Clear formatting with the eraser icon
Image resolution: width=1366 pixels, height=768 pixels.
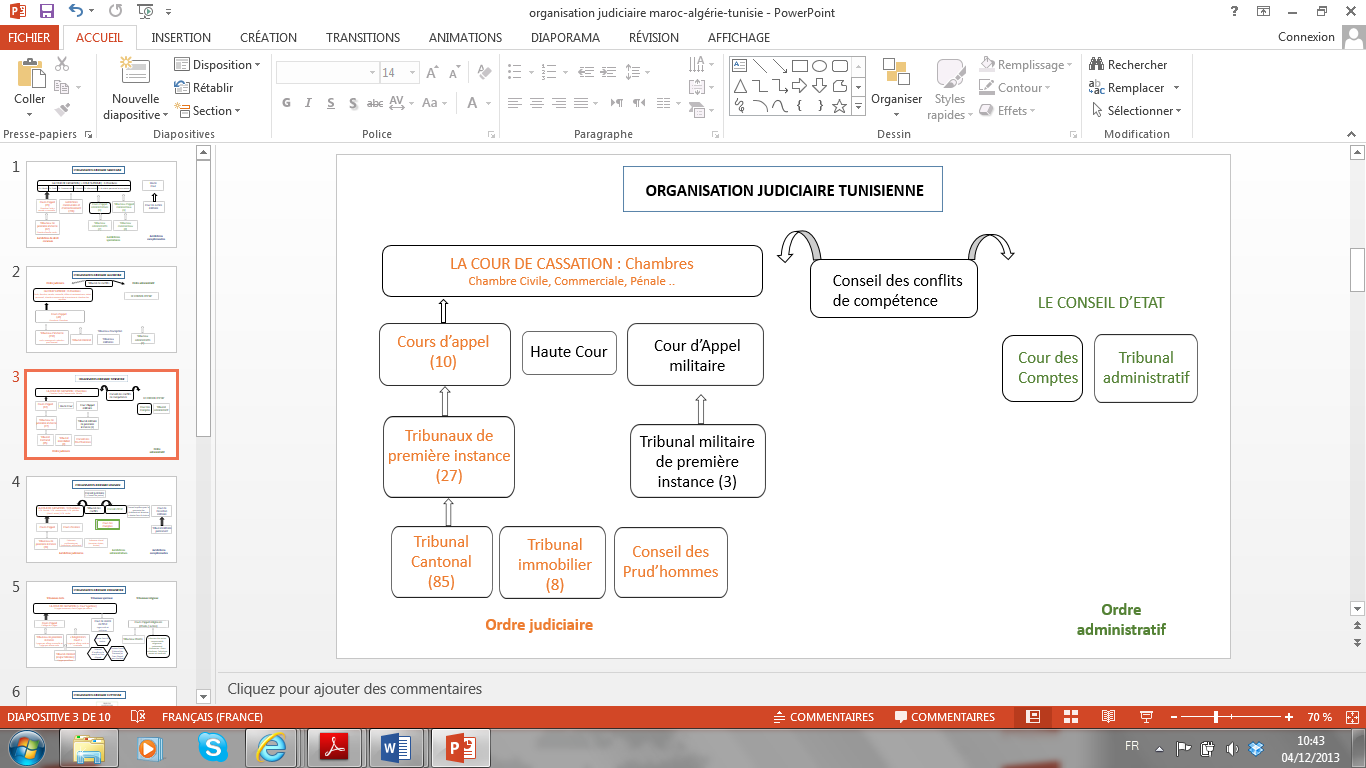click(484, 72)
